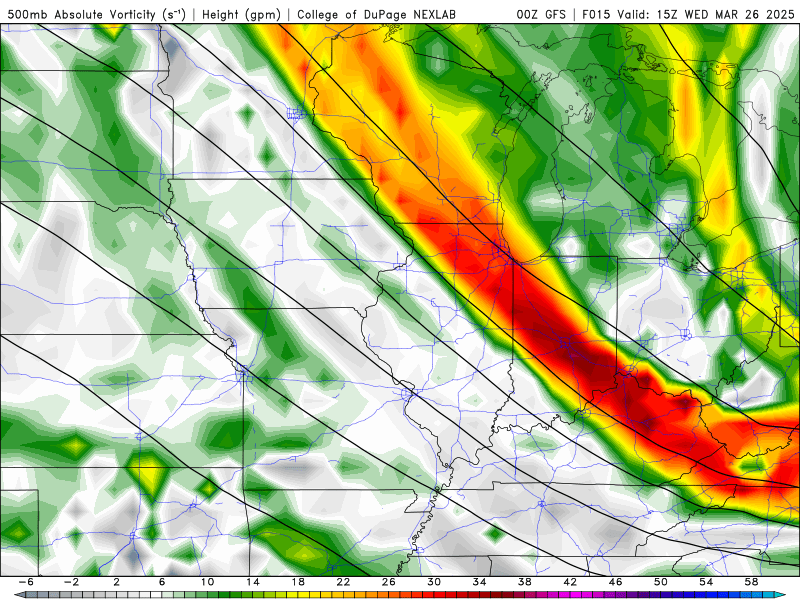Select the 42 legend value
The height and width of the screenshot is (600, 800).
[x=570, y=582]
